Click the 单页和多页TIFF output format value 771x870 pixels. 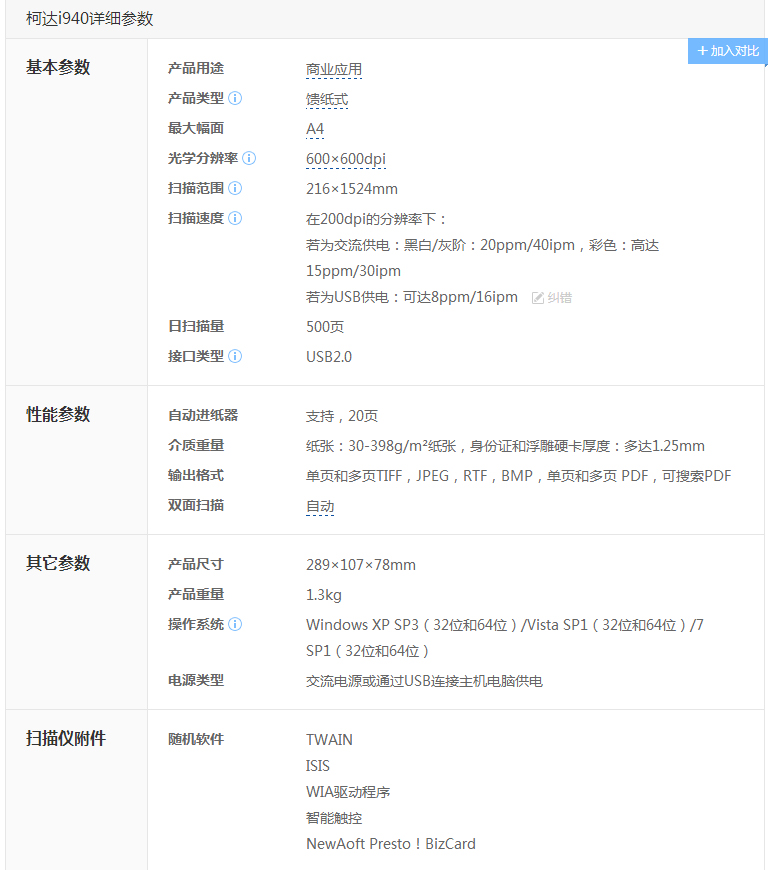(519, 476)
